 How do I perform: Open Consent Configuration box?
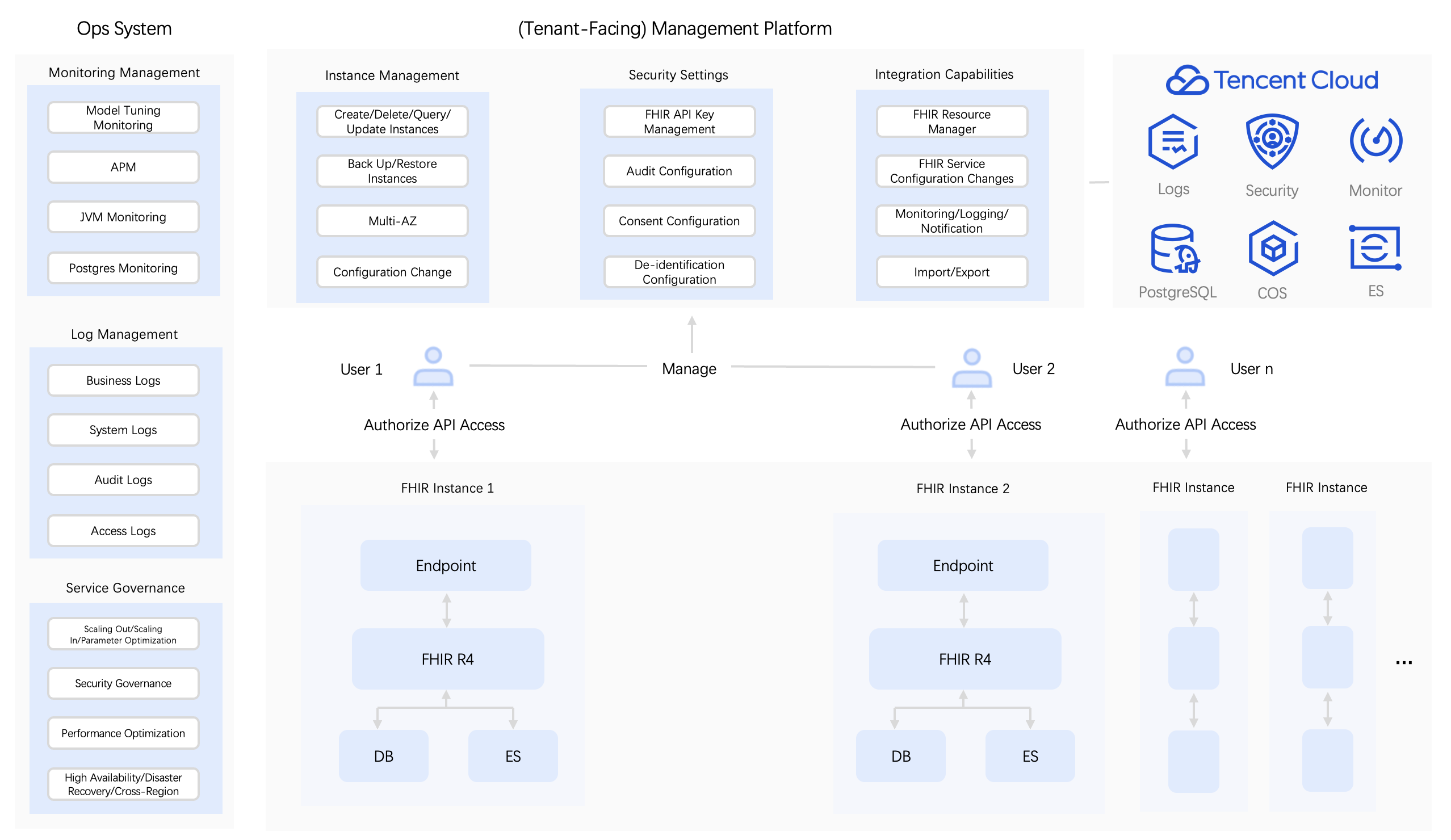[679, 221]
